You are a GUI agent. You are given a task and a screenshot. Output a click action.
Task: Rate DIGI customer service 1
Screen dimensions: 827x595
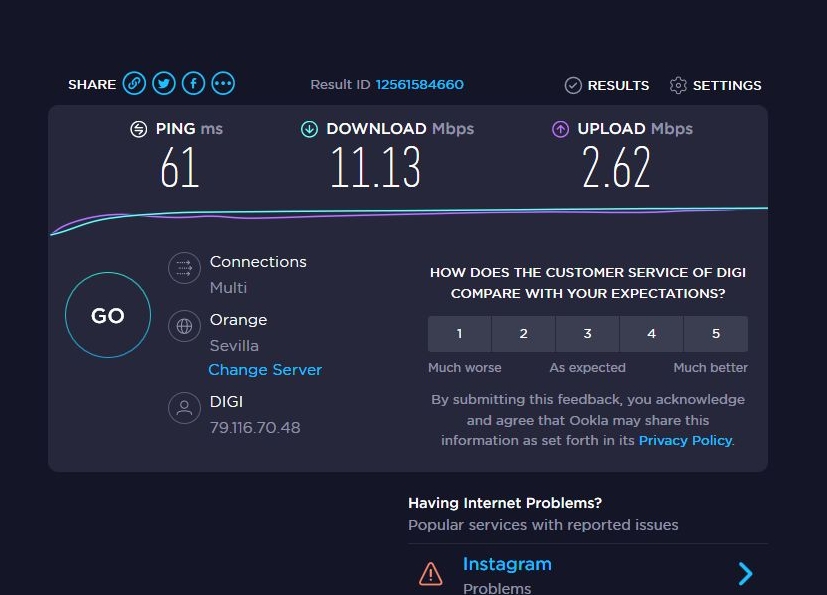coord(459,334)
